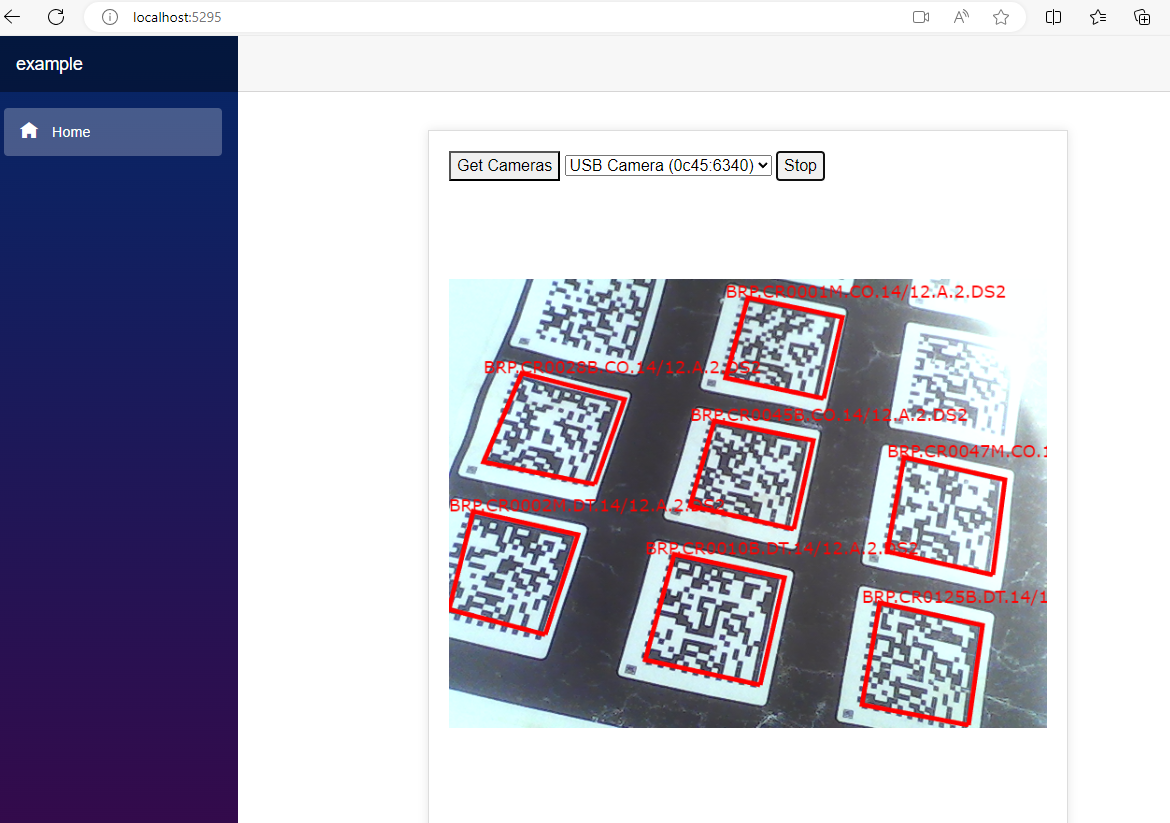Click the example brand title
This screenshot has height=823, width=1170.
(49, 64)
